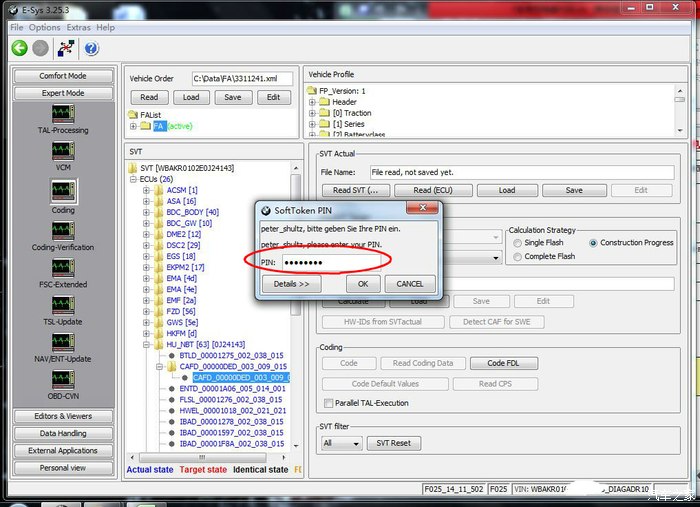The width and height of the screenshot is (700, 507).
Task: Click the DME2 [12] folder icon
Action: point(158,234)
